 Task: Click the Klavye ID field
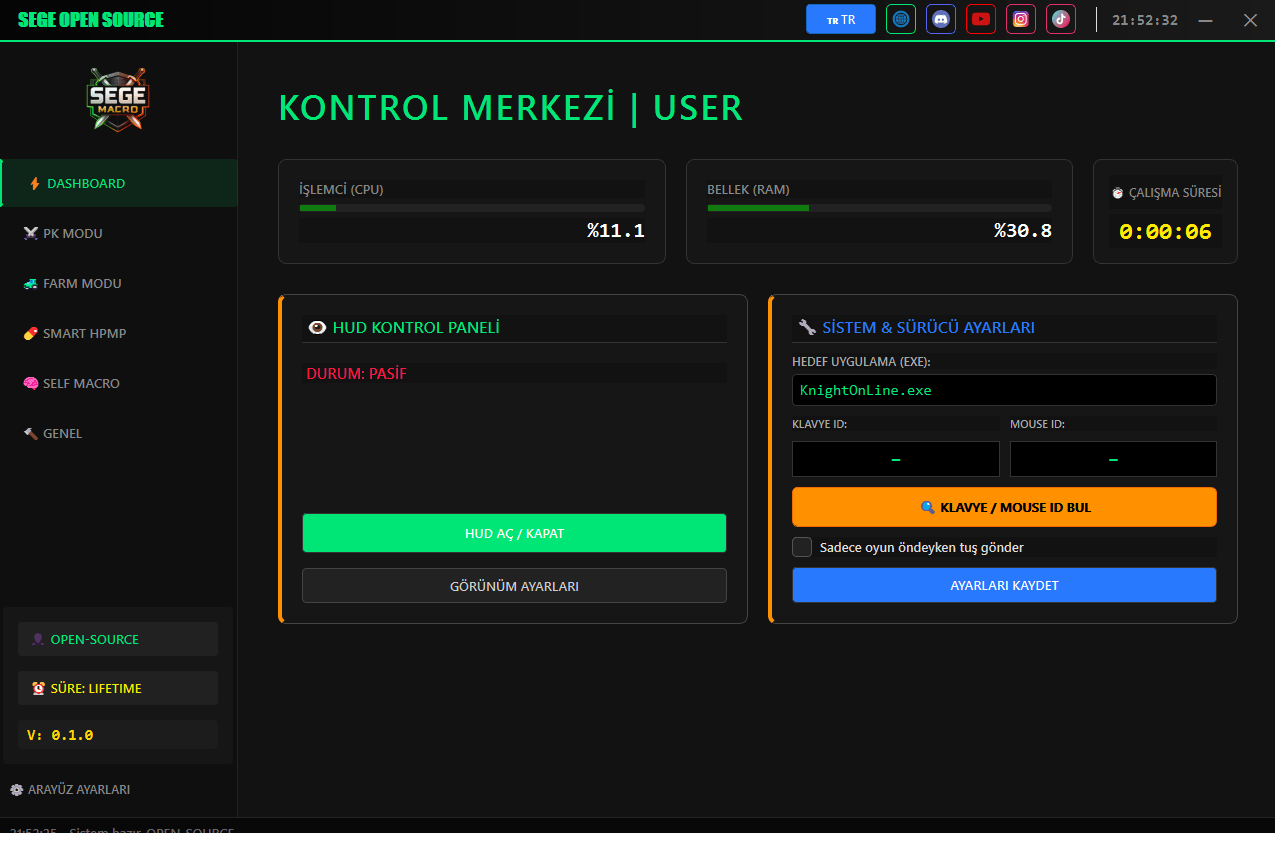coord(896,459)
